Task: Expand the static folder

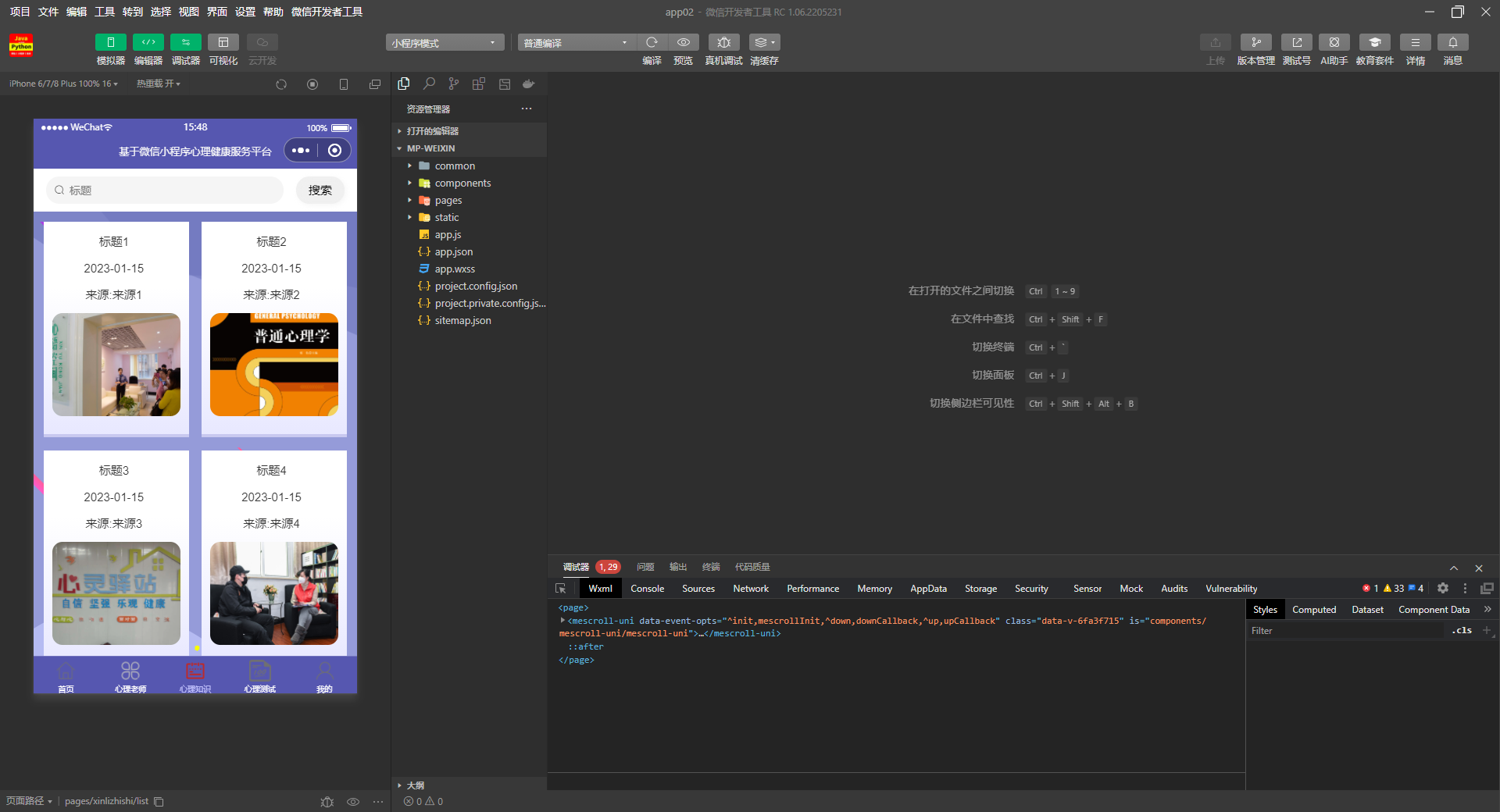Action: pyautogui.click(x=469, y=217)
